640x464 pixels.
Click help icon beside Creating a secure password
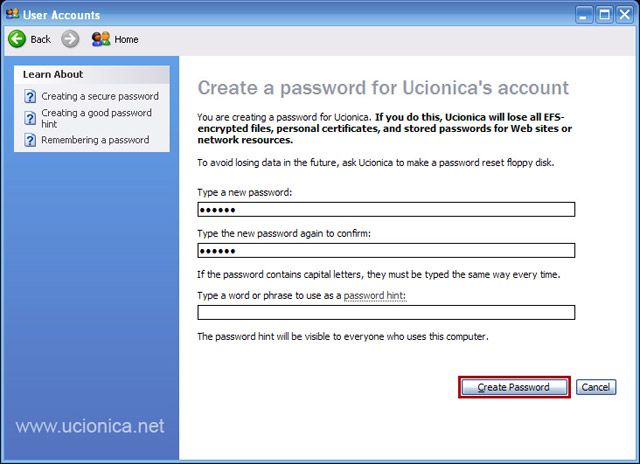tap(31, 97)
